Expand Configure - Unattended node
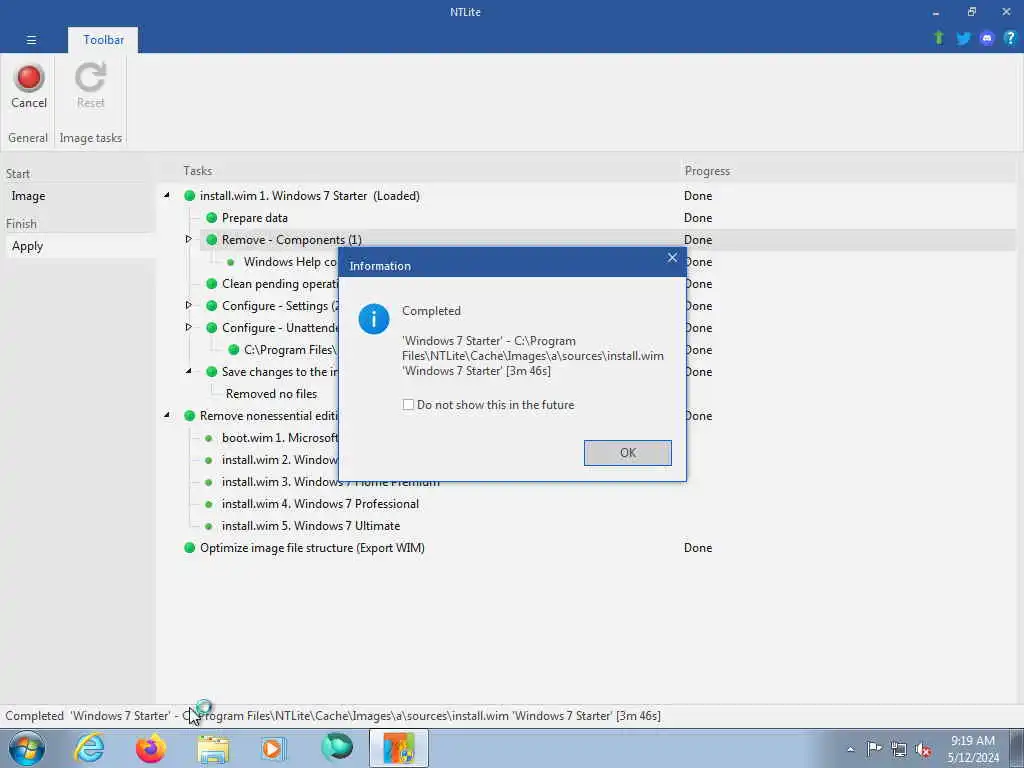Screen dimensions: 1024x768 (189, 327)
